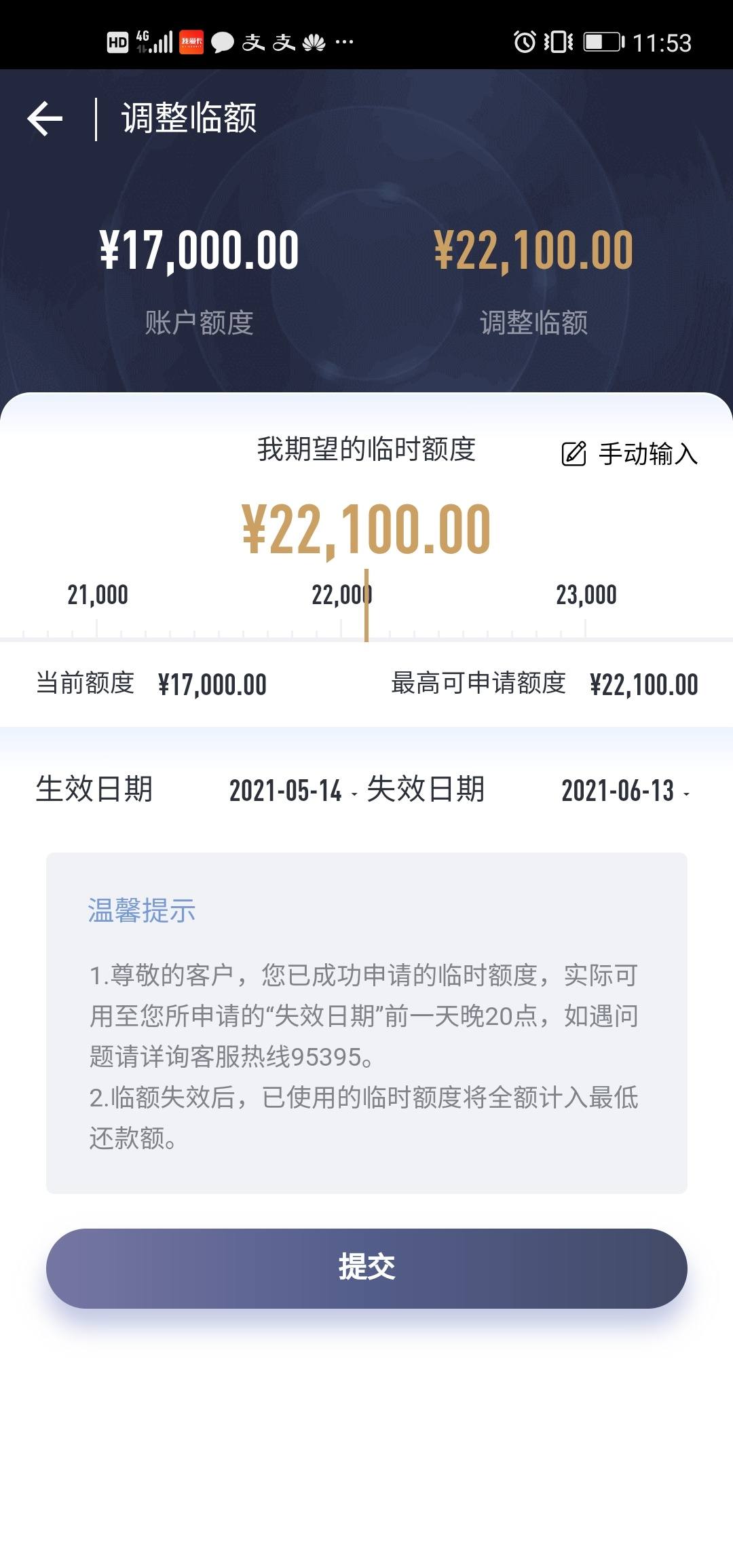Tap the 生效日期 label
This screenshot has width=733, height=1568.
click(x=94, y=789)
